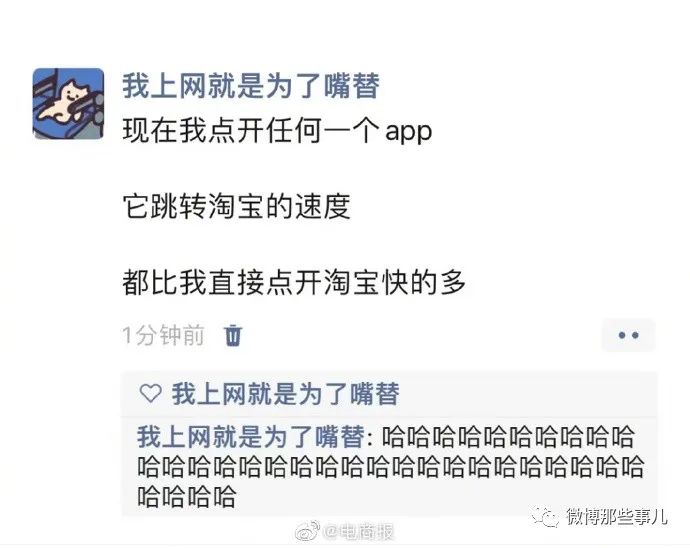
Task: Click the @电商报 watermark text
Action: tap(358, 532)
